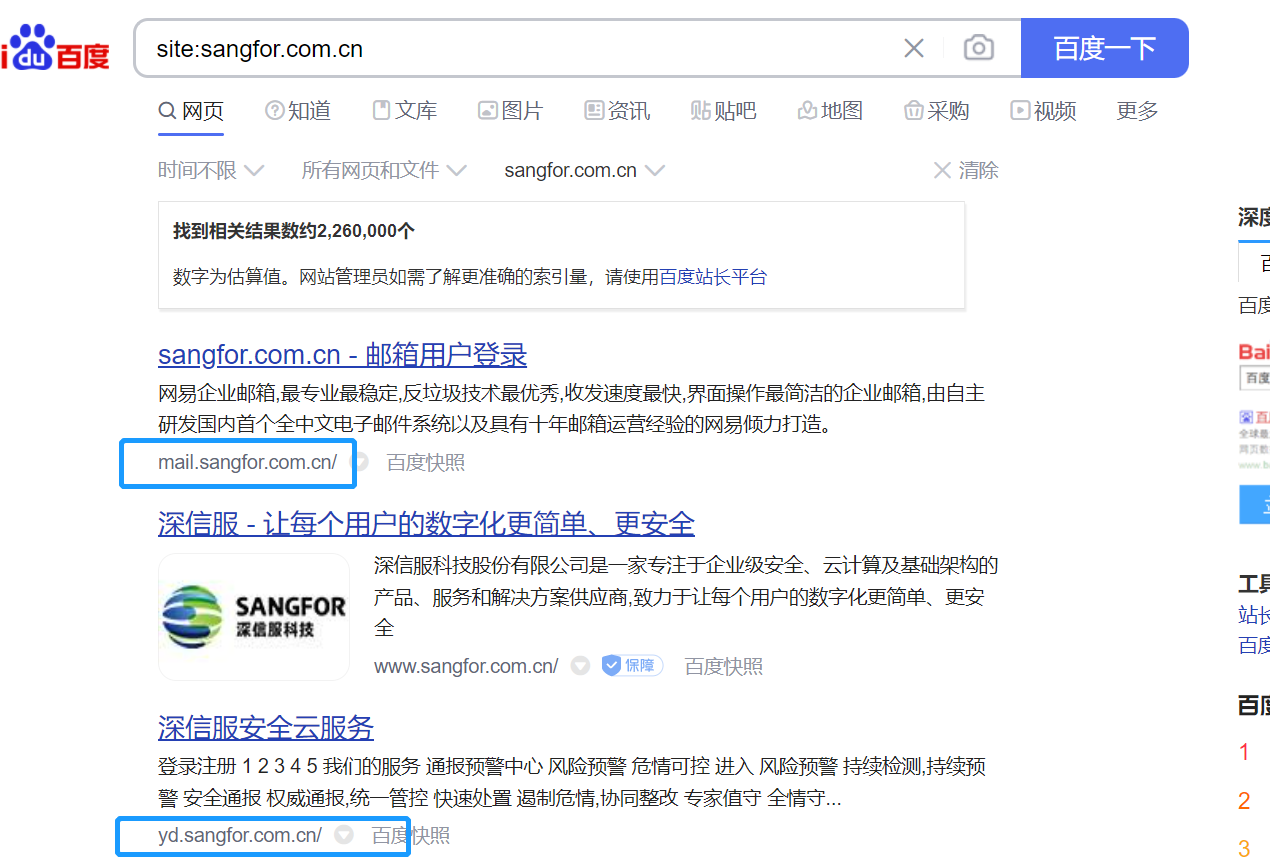Open the 资讯 tab
The height and width of the screenshot is (858, 1270).
point(617,111)
